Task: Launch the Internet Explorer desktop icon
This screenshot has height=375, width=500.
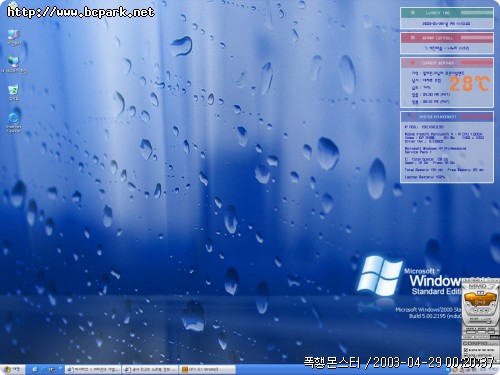Action: pos(14,122)
